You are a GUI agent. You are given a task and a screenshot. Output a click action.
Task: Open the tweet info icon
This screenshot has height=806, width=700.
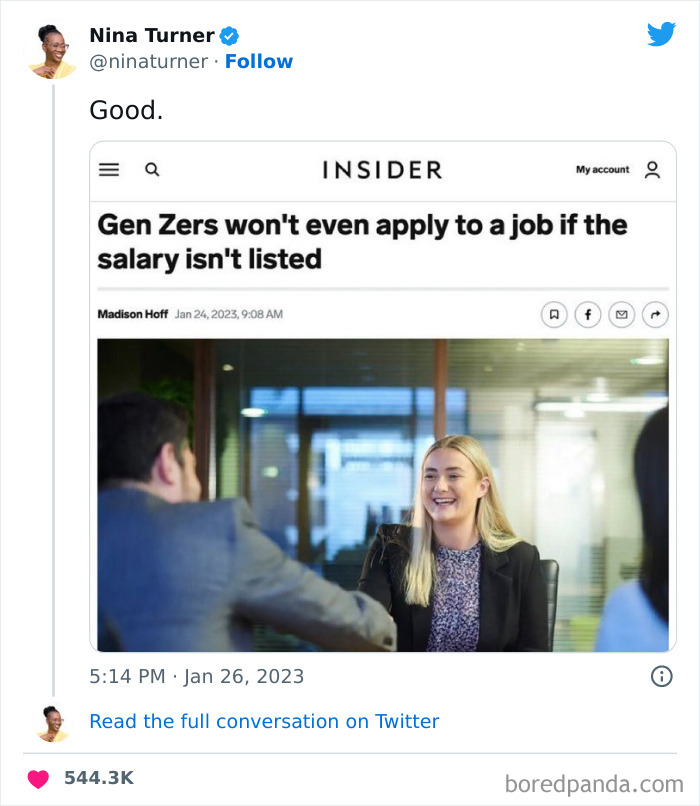[660, 676]
